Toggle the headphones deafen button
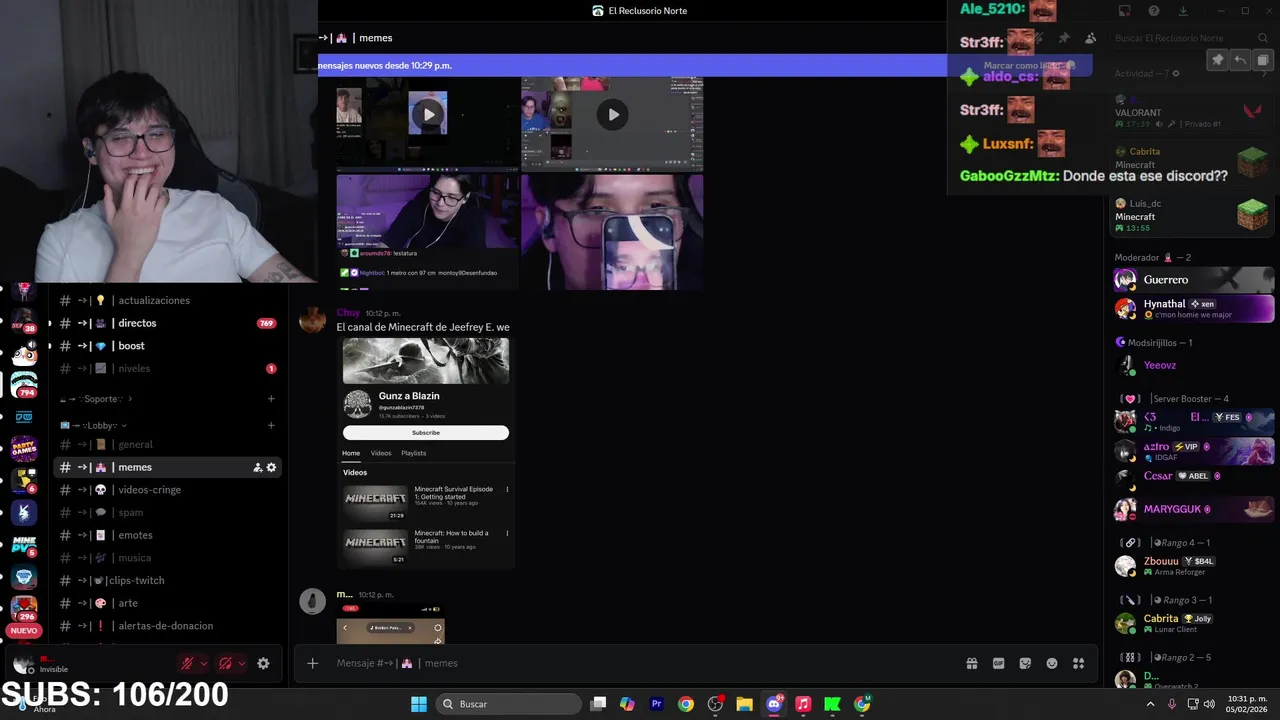 click(225, 663)
